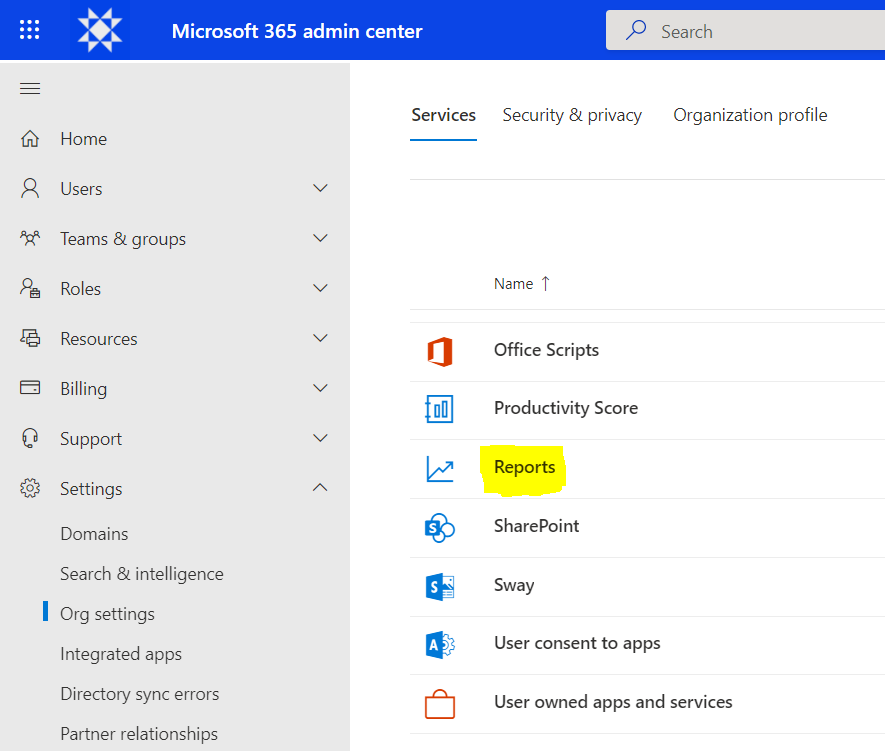The width and height of the screenshot is (885, 751).
Task: Open the Security & privacy tab
Action: pyautogui.click(x=572, y=115)
